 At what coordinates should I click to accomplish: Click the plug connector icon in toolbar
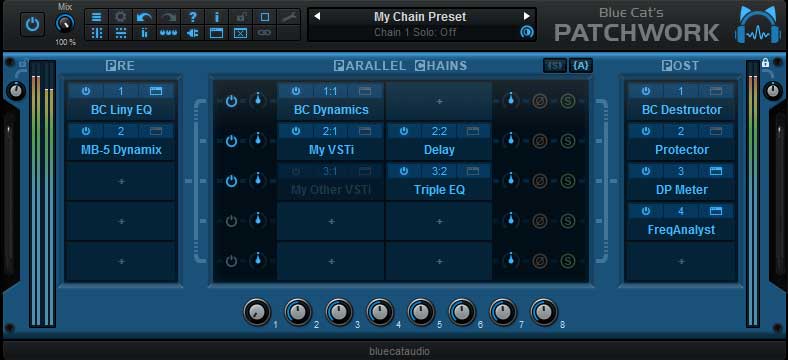pyautogui.click(x=192, y=33)
